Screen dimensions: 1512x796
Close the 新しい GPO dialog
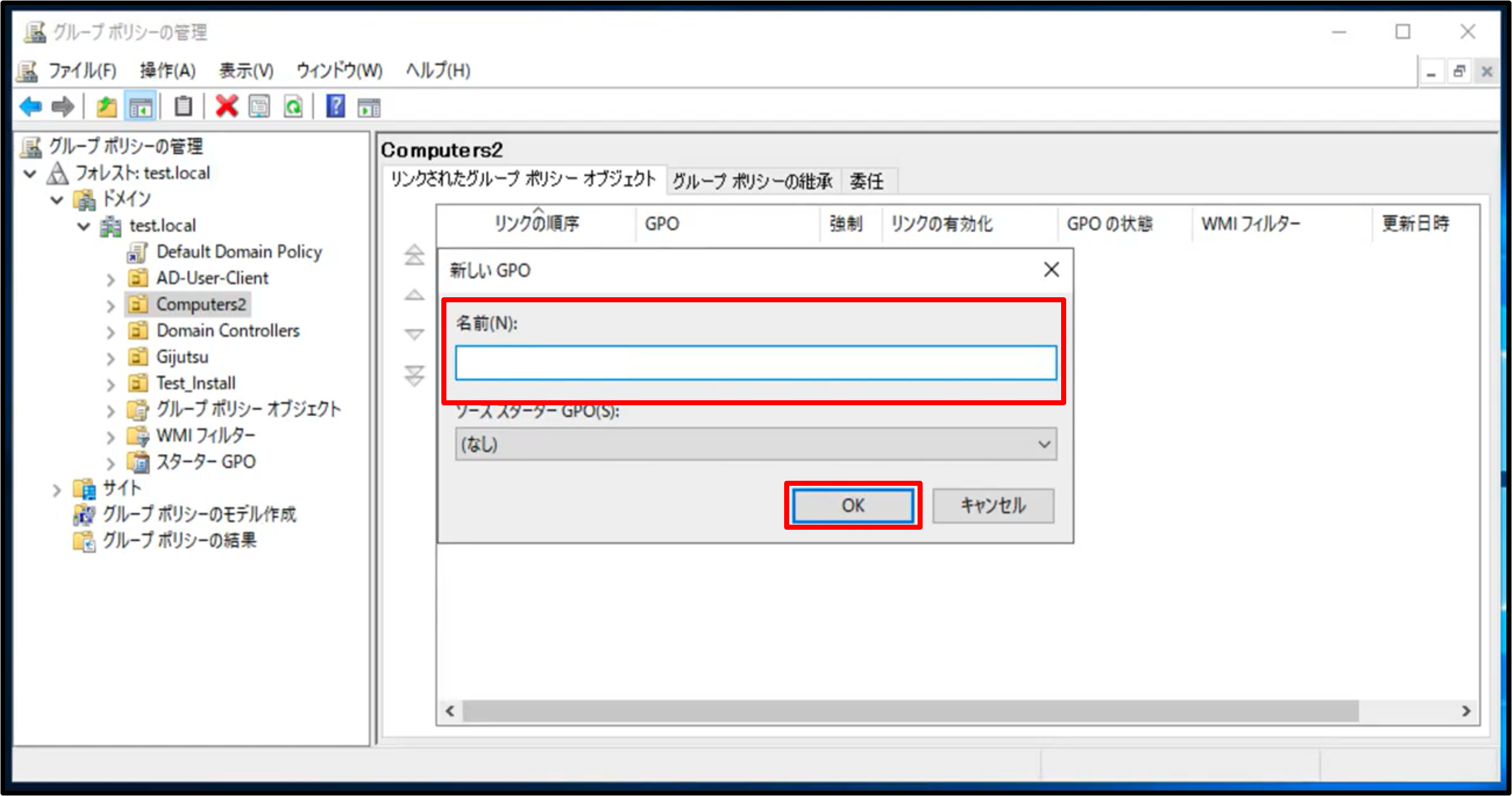[x=1051, y=270]
